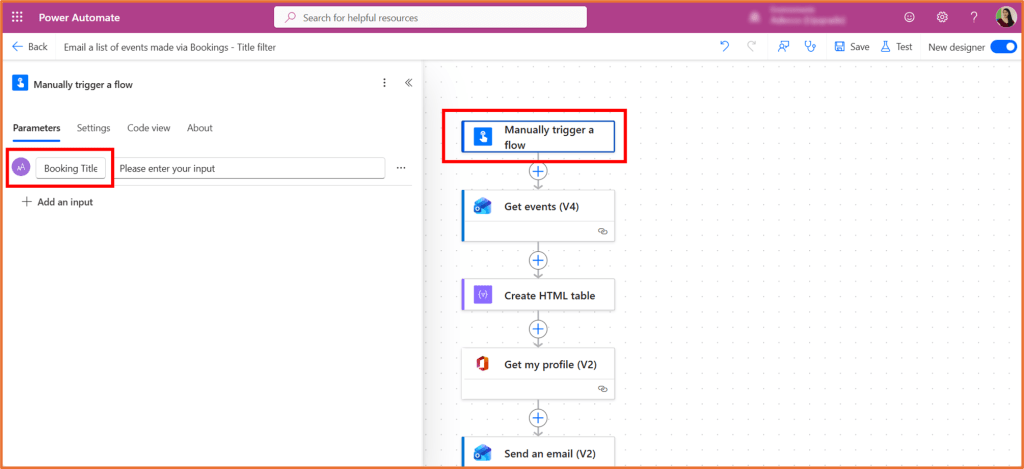This screenshot has height=469, width=1024.
Task: Open the Copilot feedback person icon
Action: pos(784,46)
